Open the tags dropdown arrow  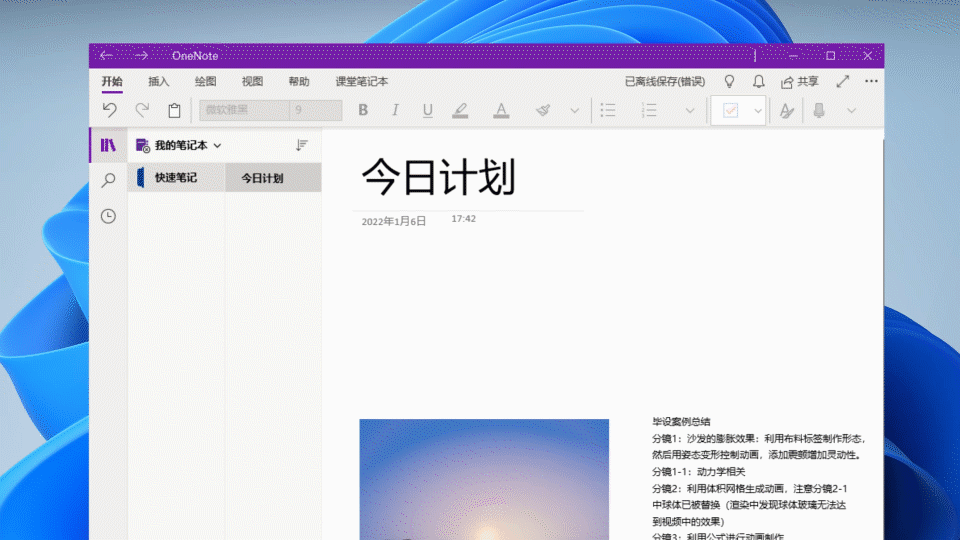point(758,111)
